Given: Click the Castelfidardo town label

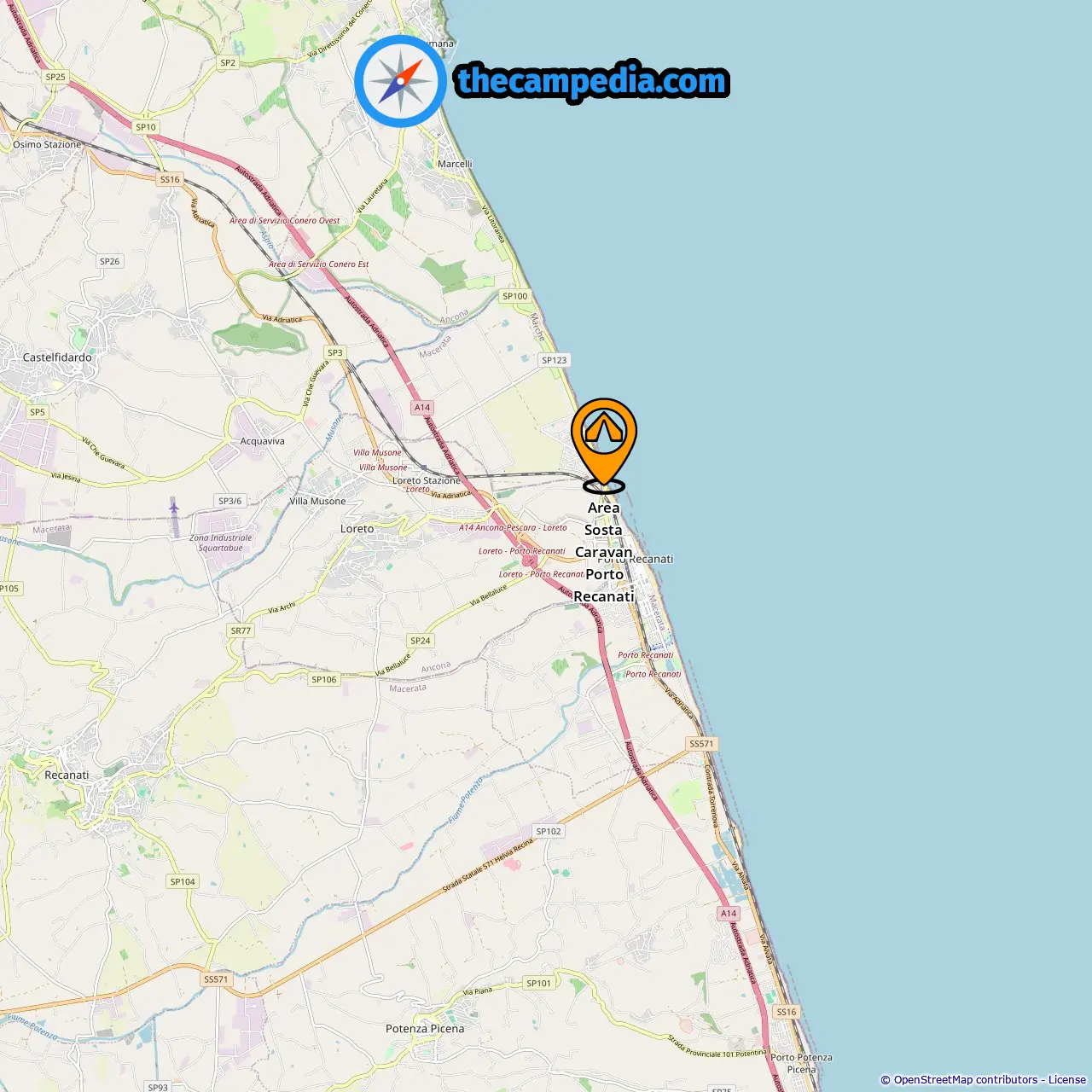Looking at the screenshot, I should 57,357.
